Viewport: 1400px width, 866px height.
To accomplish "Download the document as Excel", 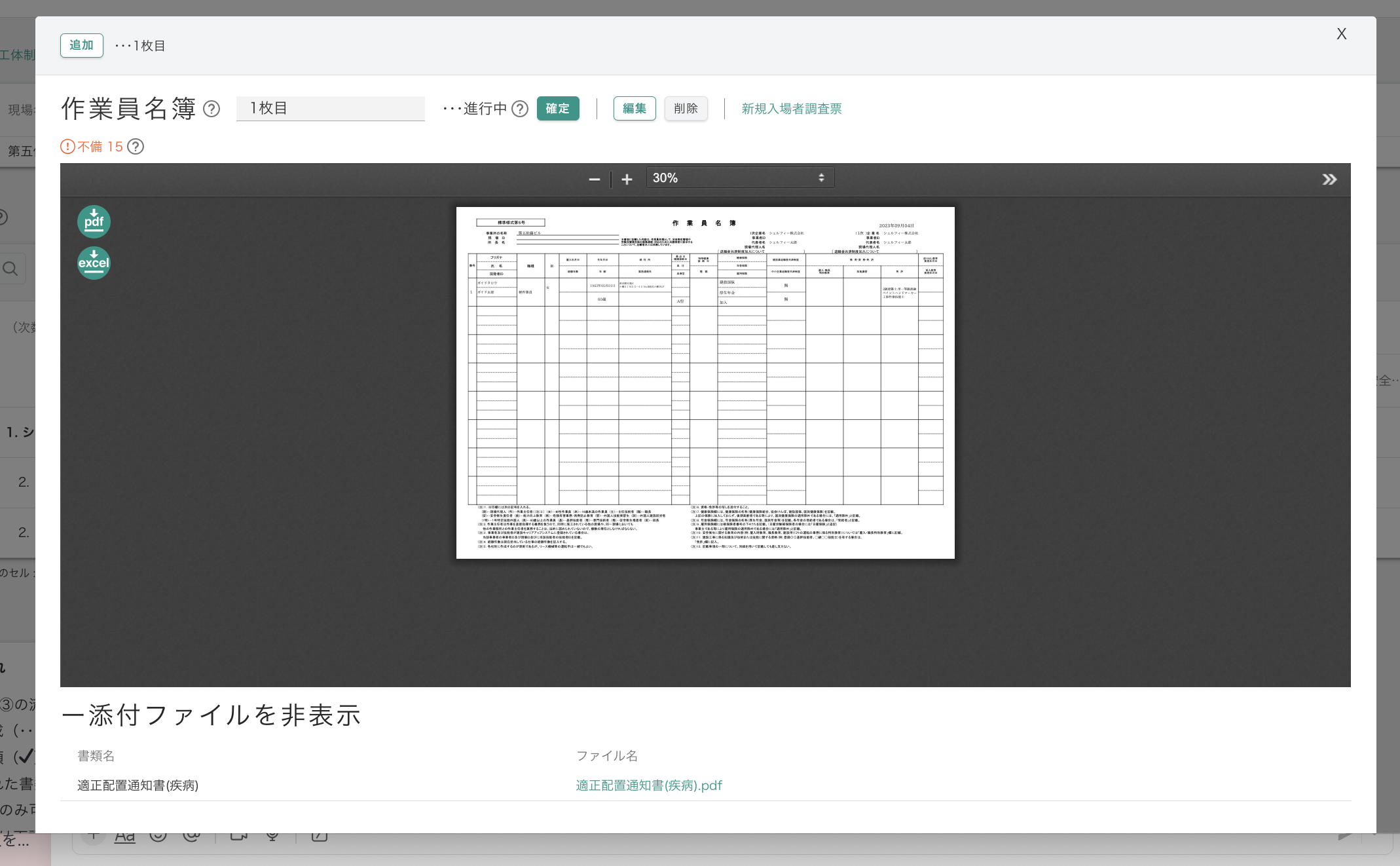I will 94,263.
